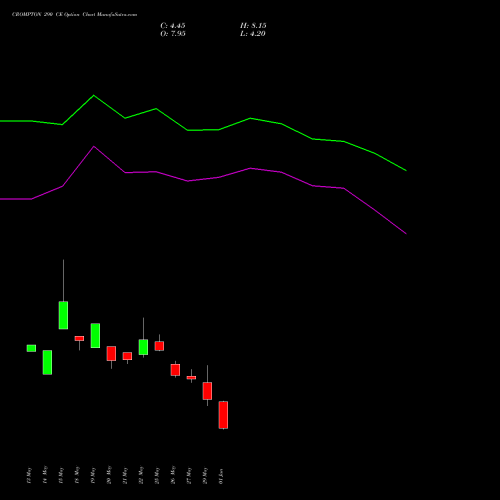The image size is (500, 500).
Task: Click the low value L: 4.20
Action: pos(253,34)
